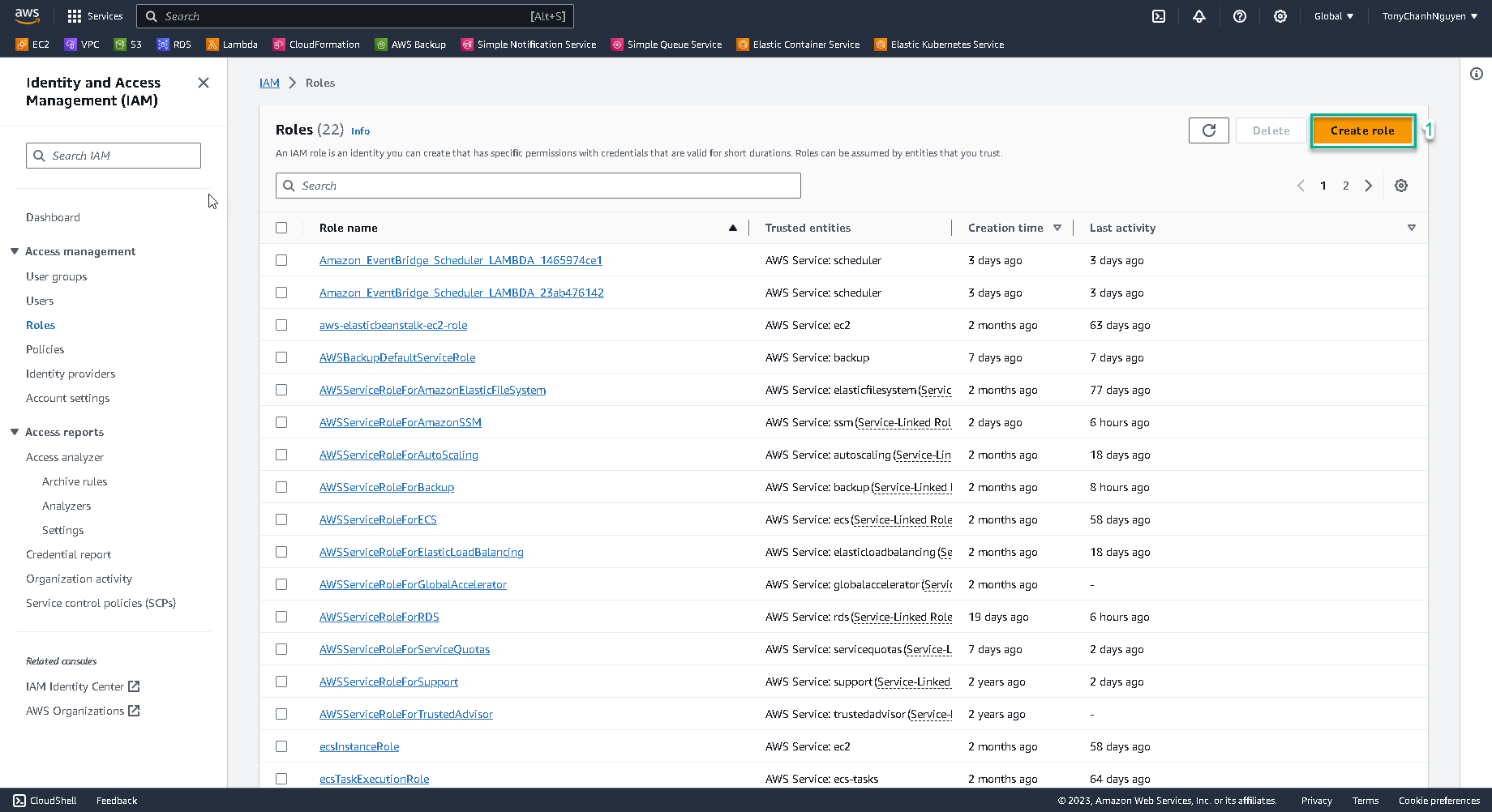This screenshot has height=812, width=1492.
Task: Open the Dashboard page
Action: coord(53,217)
